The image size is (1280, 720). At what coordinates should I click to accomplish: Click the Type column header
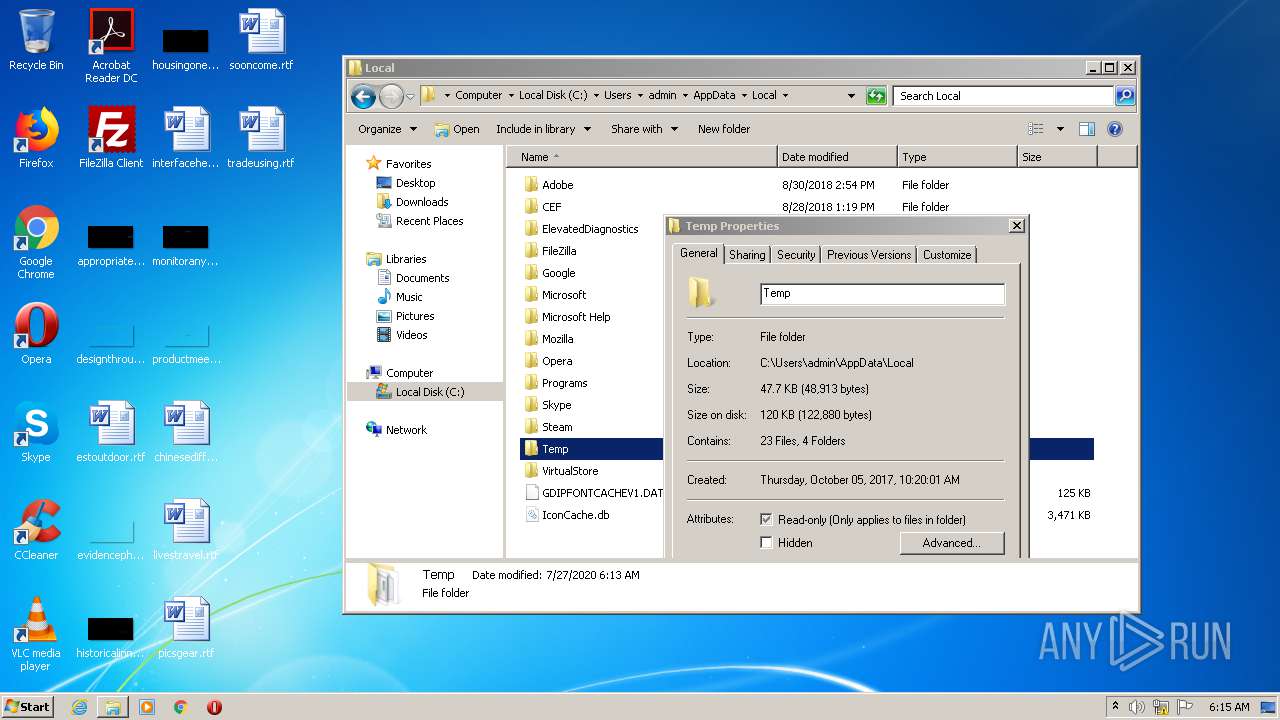pos(956,157)
